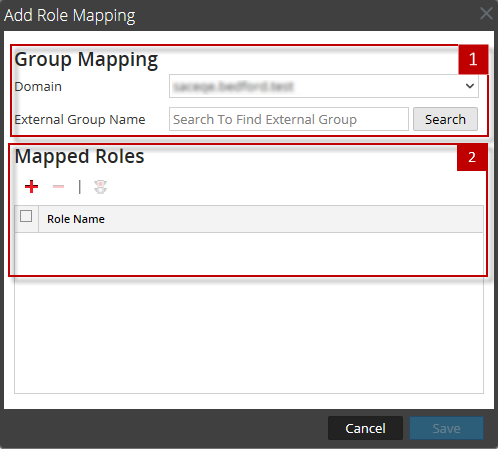Click the External Group Name label
498x449 pixels.
pos(80,119)
